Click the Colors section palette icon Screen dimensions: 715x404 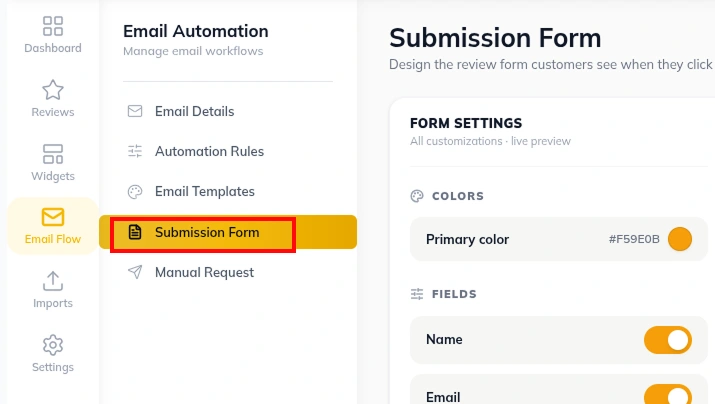[x=417, y=196]
